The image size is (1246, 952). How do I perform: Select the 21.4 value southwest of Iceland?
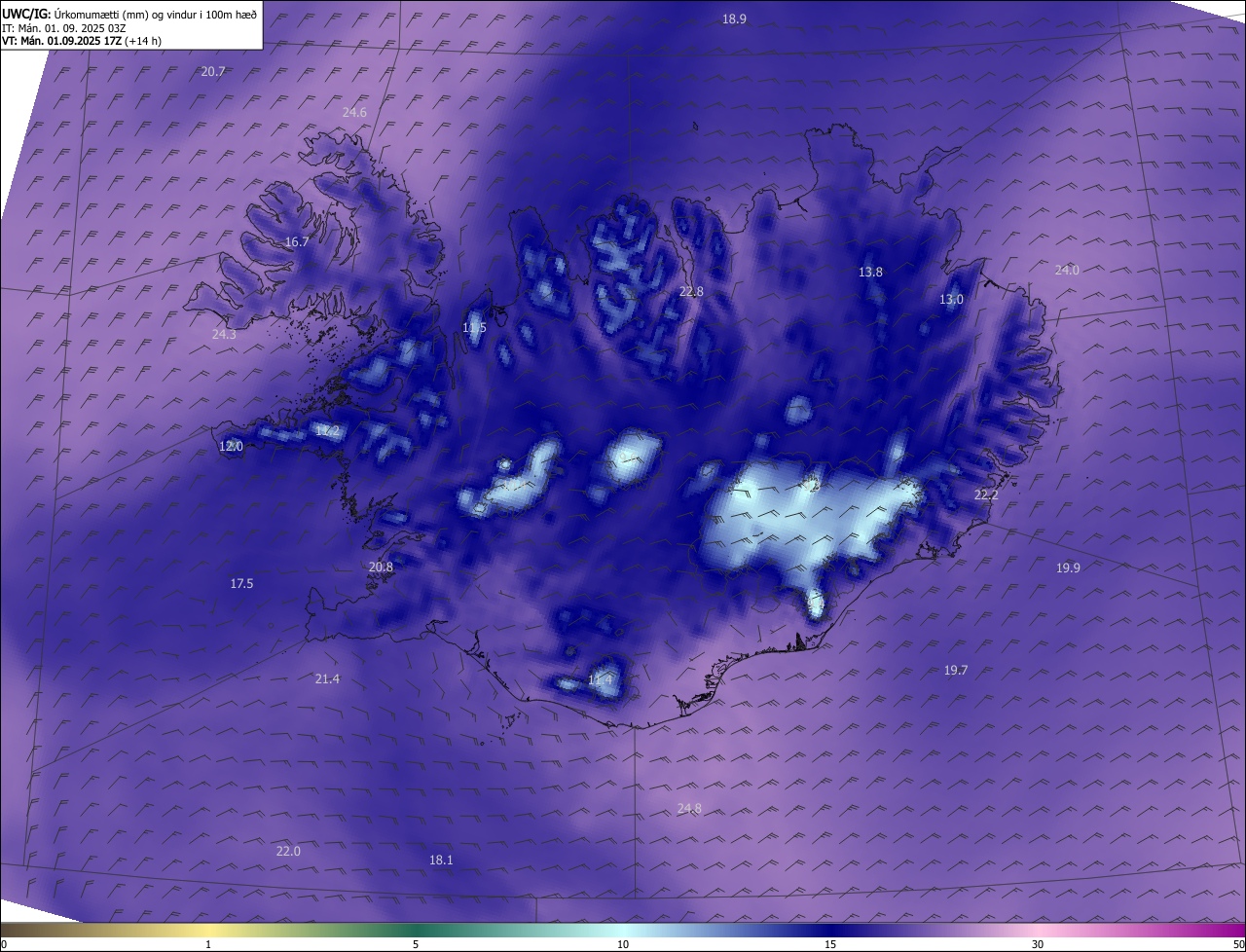pos(327,679)
